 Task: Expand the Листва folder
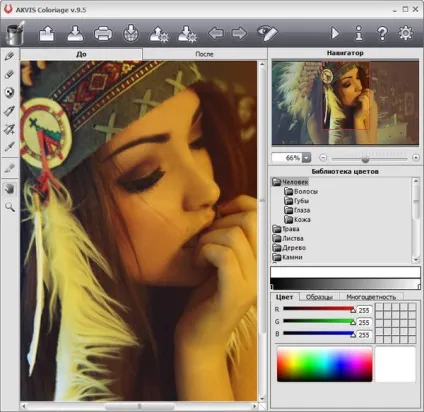click(x=288, y=238)
